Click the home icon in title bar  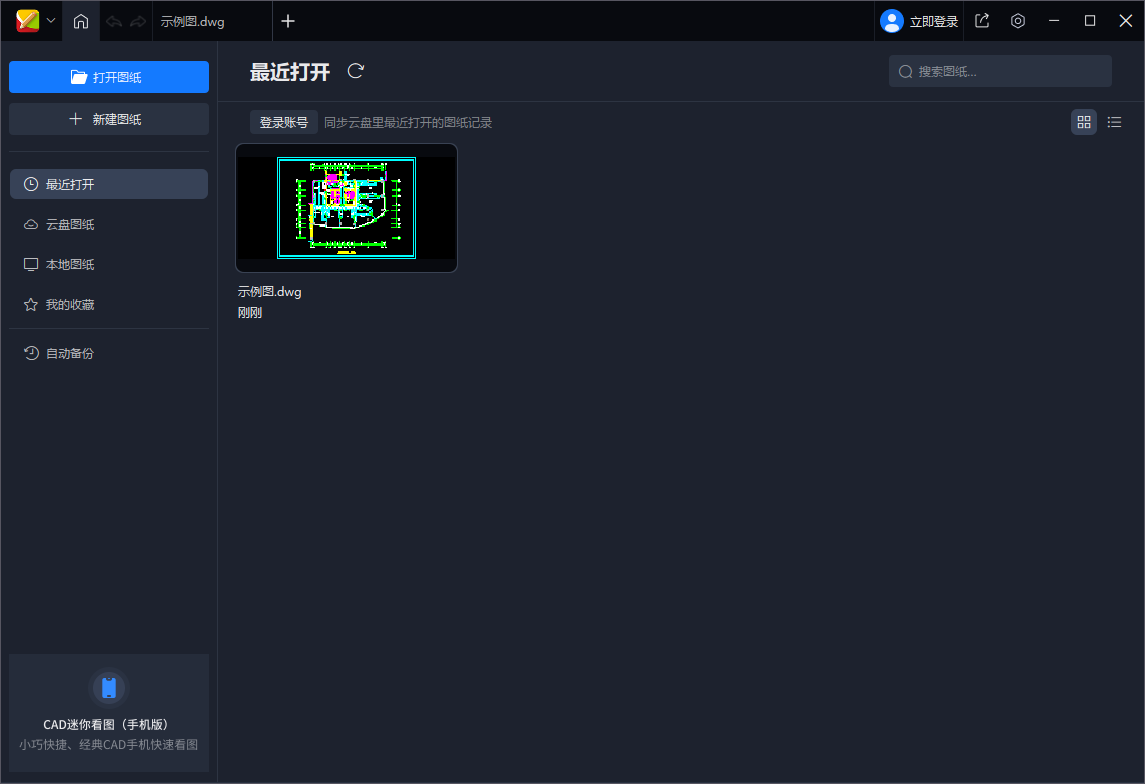point(81,21)
